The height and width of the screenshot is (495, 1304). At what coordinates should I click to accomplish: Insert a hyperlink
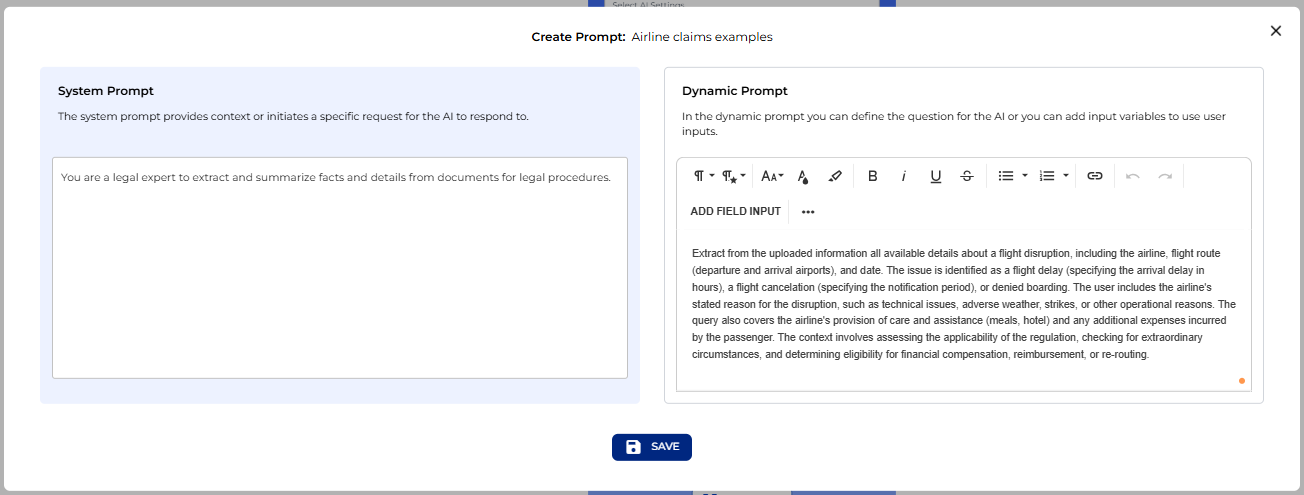(1095, 176)
